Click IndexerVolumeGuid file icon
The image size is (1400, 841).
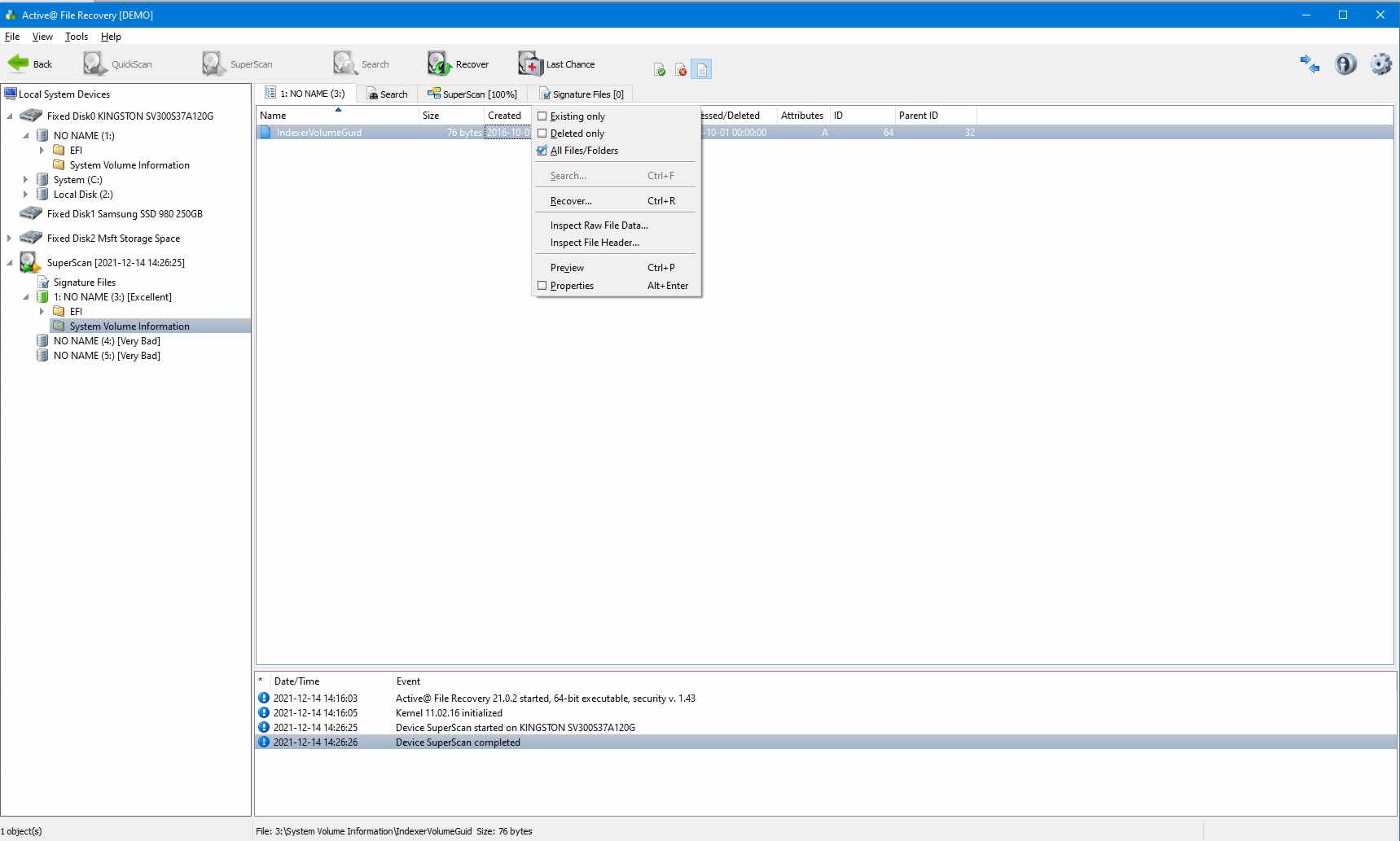[x=266, y=132]
